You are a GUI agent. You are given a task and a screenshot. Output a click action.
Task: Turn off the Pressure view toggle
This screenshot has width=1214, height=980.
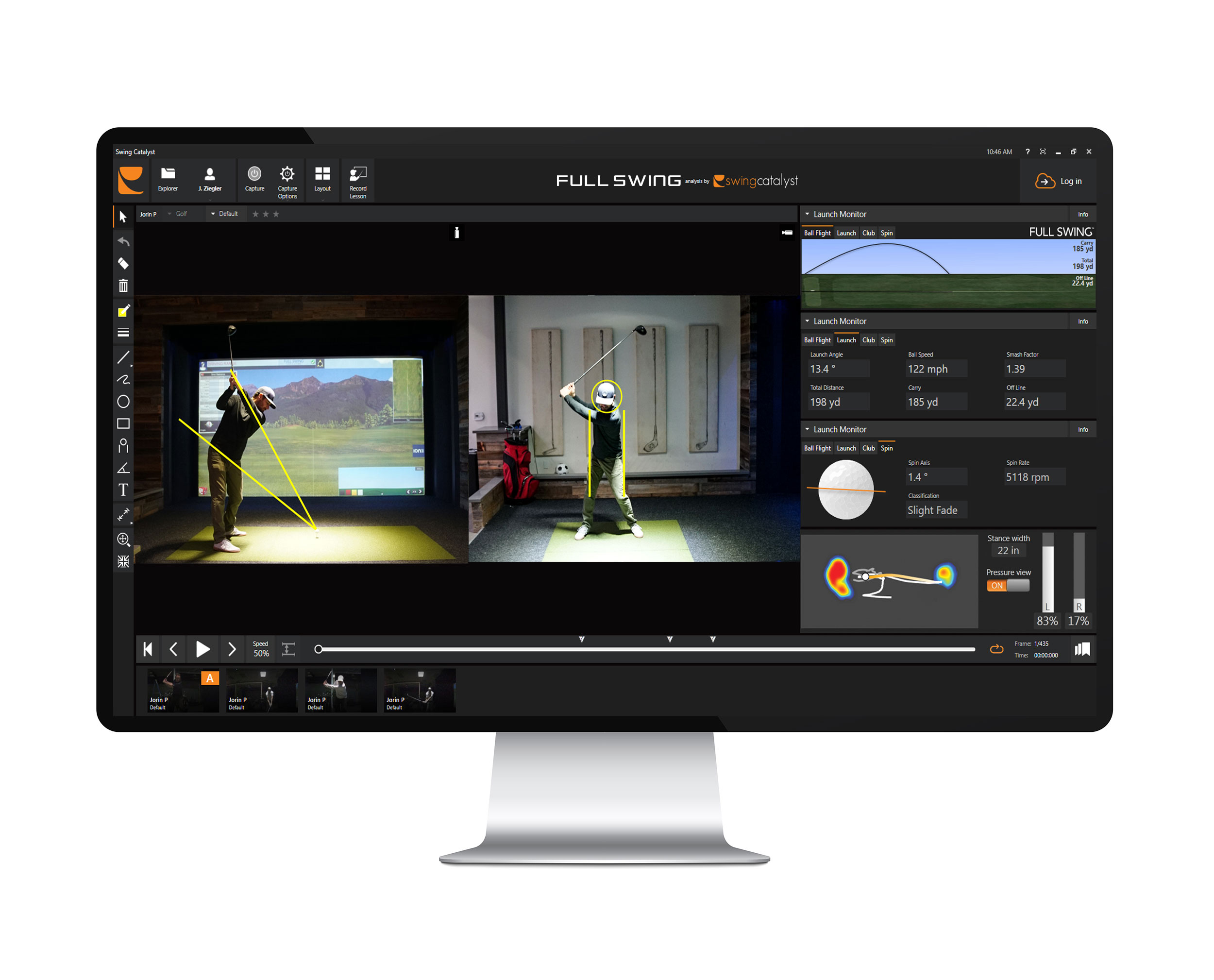(x=1008, y=585)
